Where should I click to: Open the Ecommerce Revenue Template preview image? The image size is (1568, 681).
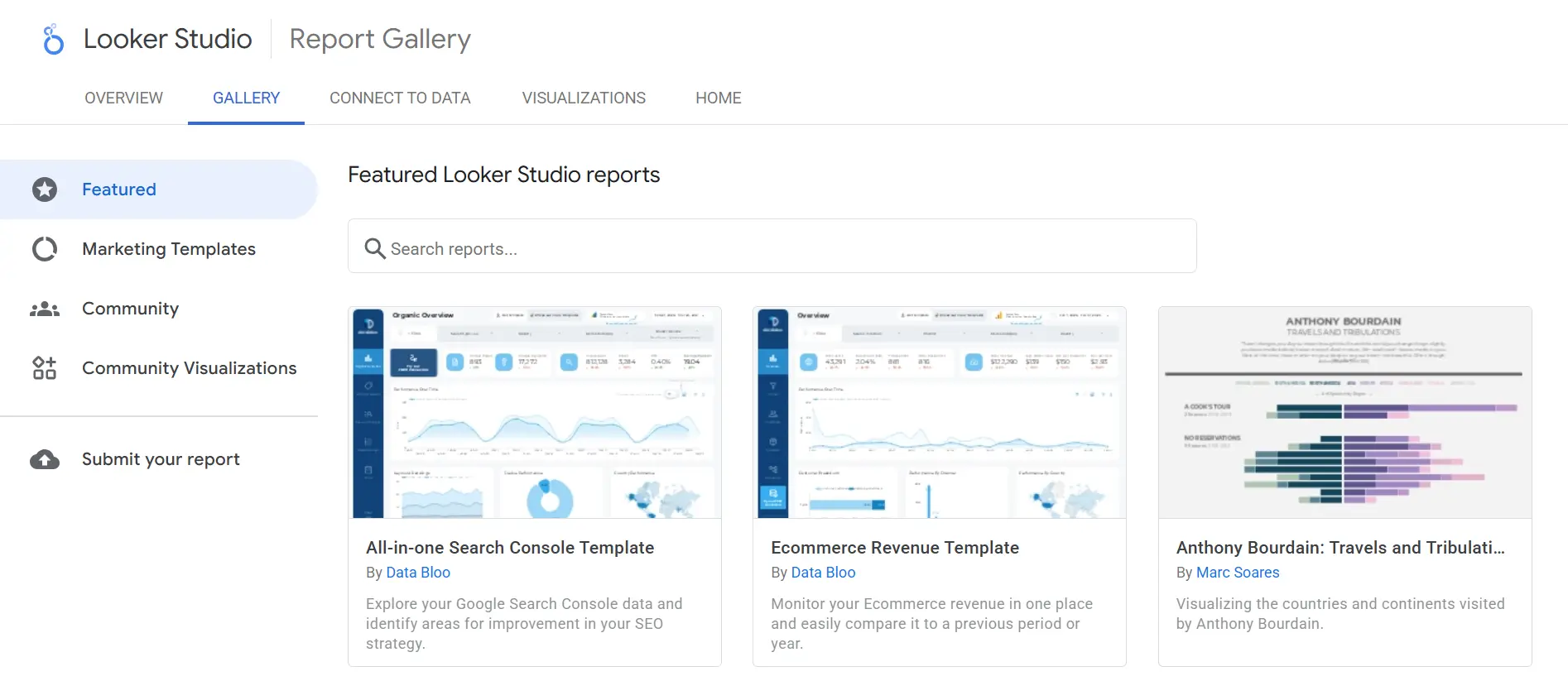[939, 412]
